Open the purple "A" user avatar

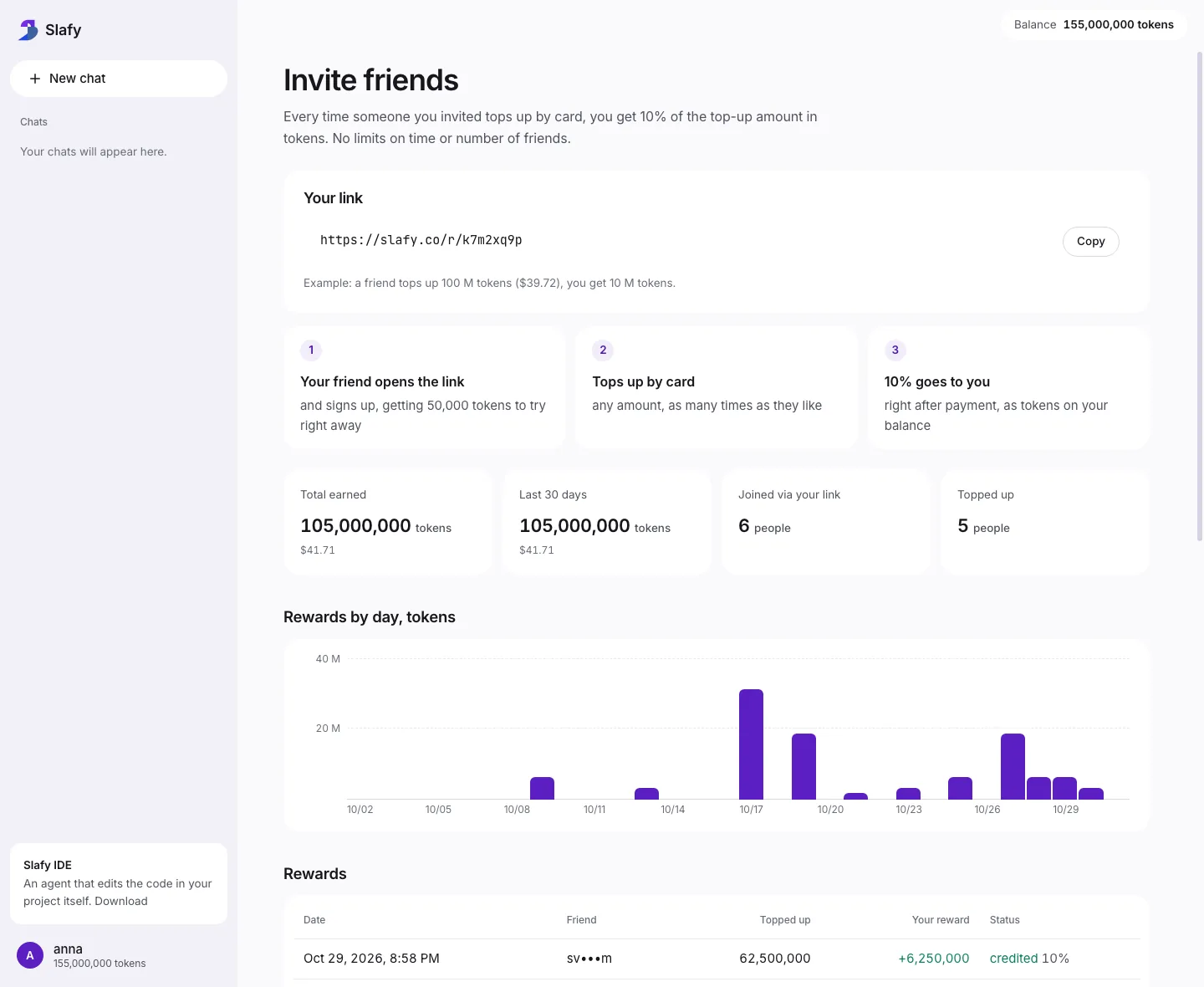pyautogui.click(x=30, y=955)
